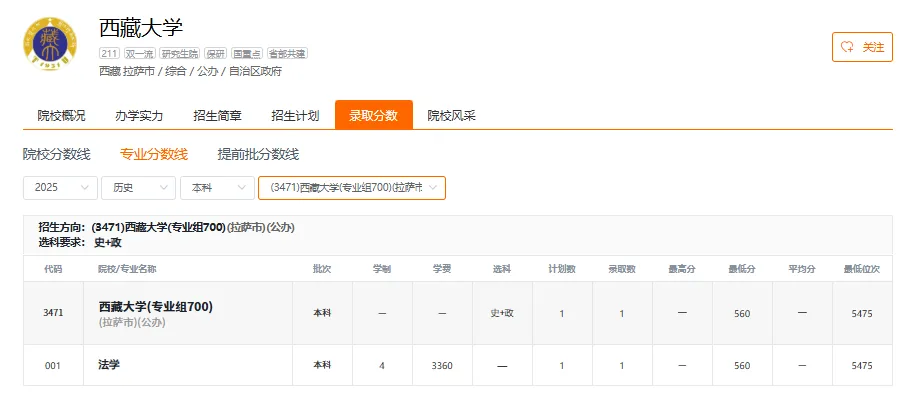
Task: Click the 学制 column header
Action: coord(382,269)
